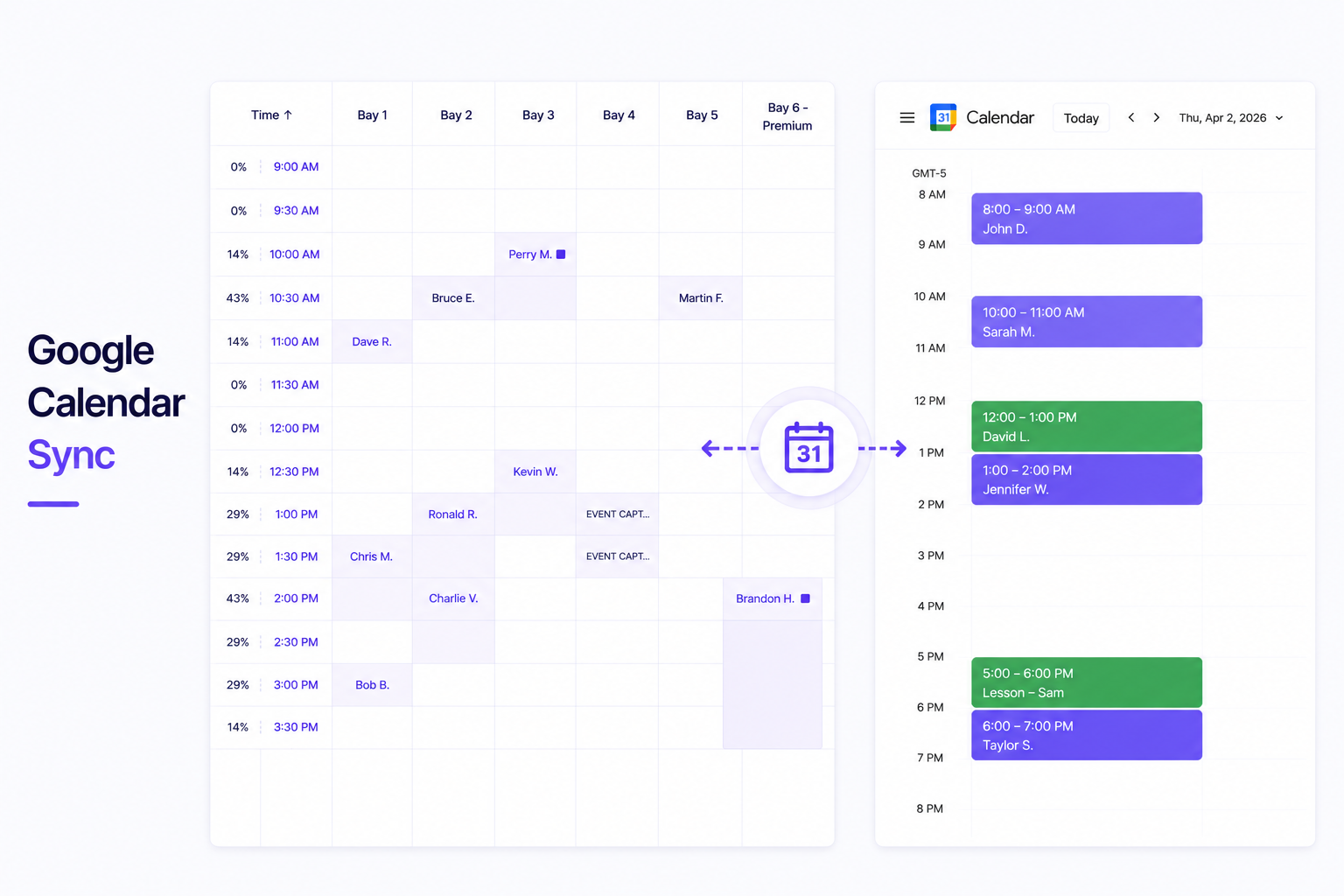1344x896 pixels.
Task: Click the square marker beside Brandon H.
Action: coord(805,598)
